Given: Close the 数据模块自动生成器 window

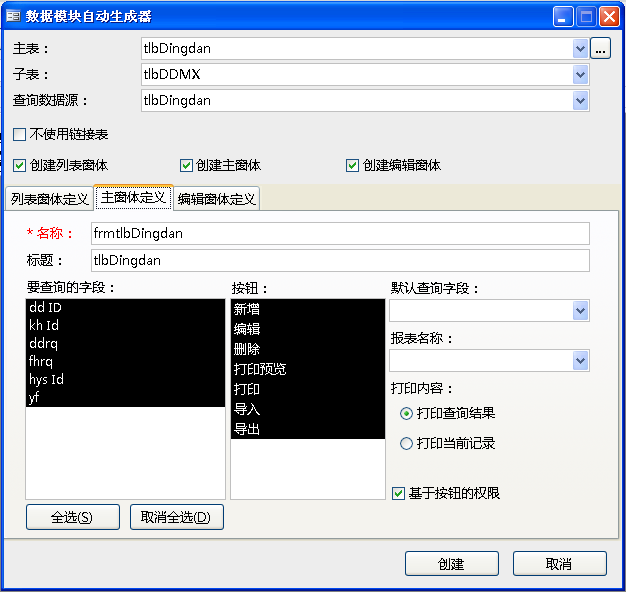Looking at the screenshot, I should [609, 17].
